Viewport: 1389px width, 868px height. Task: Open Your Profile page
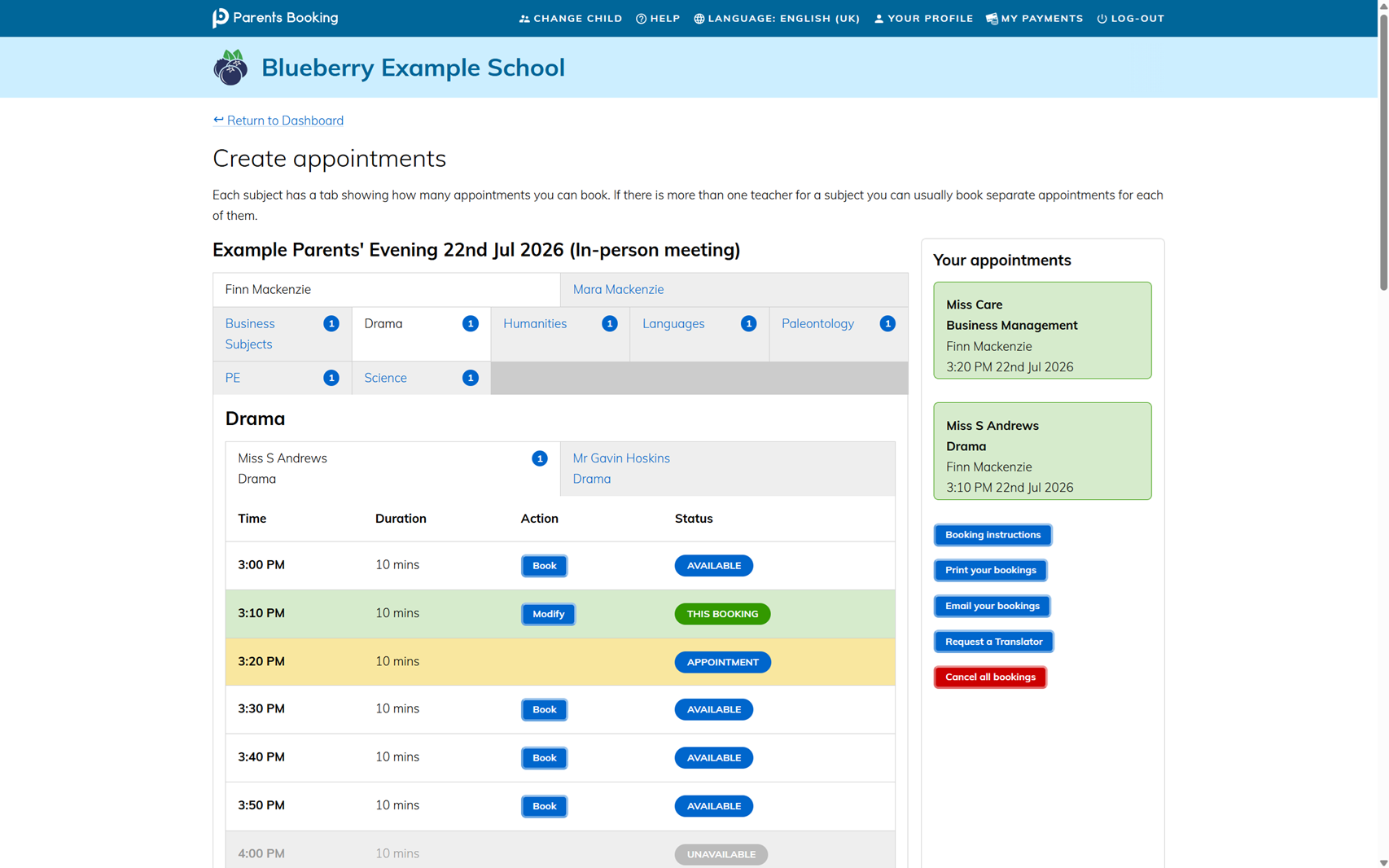pos(923,19)
